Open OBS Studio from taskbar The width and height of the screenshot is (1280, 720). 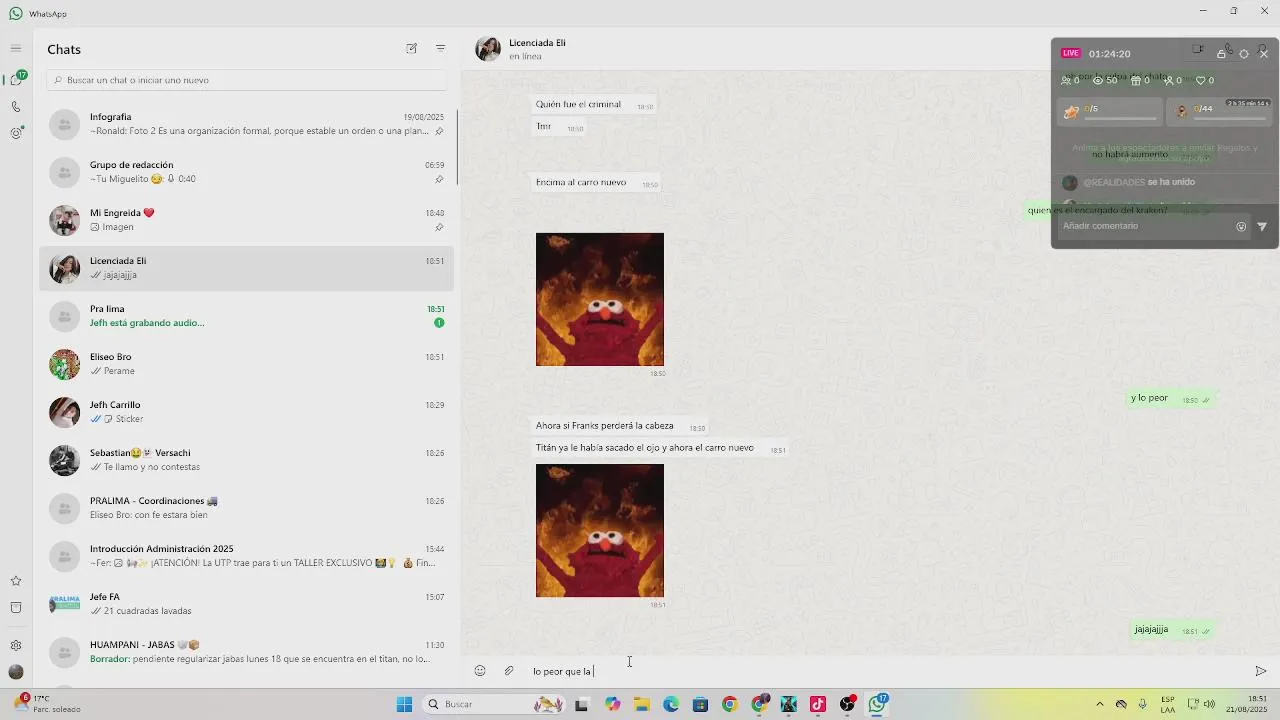pos(848,704)
